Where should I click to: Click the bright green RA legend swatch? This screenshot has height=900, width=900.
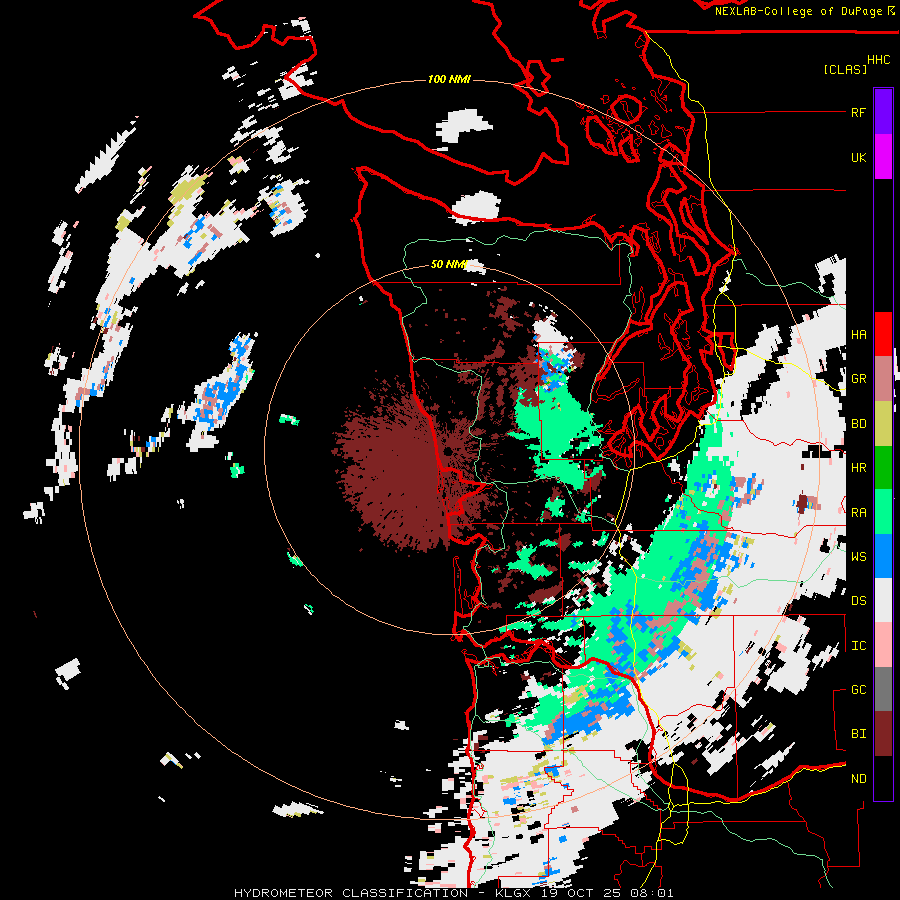[883, 511]
